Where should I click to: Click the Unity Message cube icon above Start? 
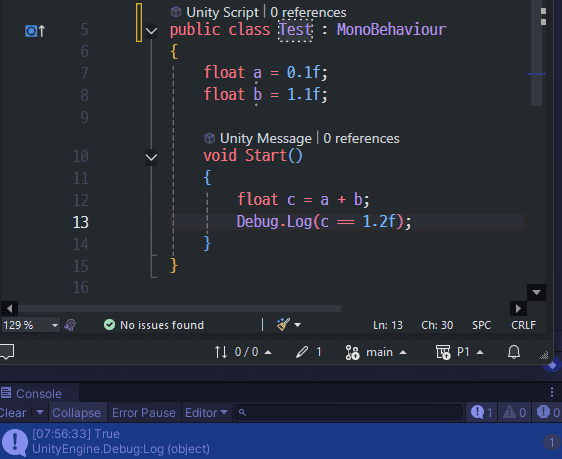click(209, 138)
